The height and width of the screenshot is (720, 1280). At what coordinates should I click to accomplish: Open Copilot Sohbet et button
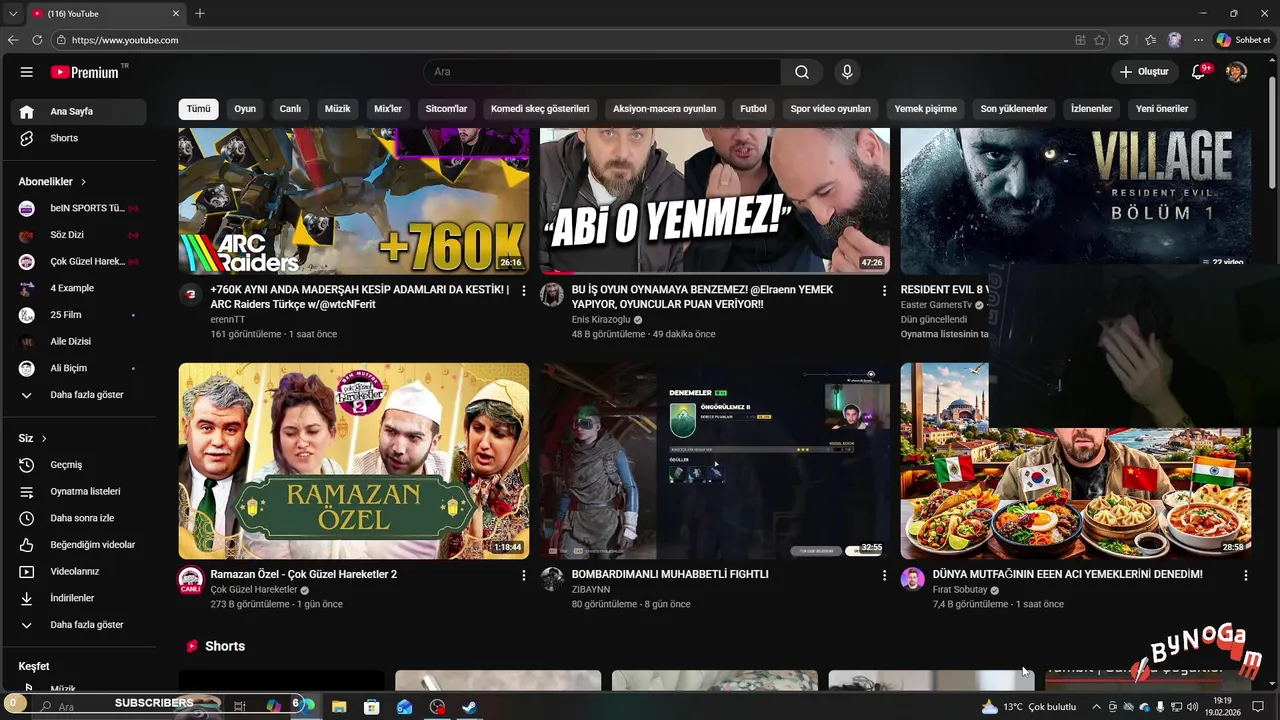coord(1243,40)
